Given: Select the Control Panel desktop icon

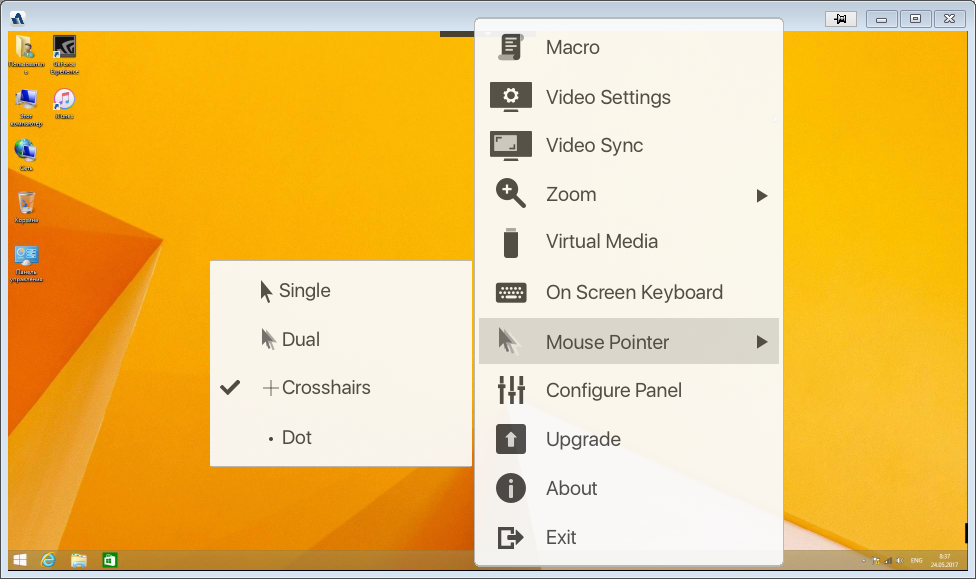Looking at the screenshot, I should coord(26,264).
